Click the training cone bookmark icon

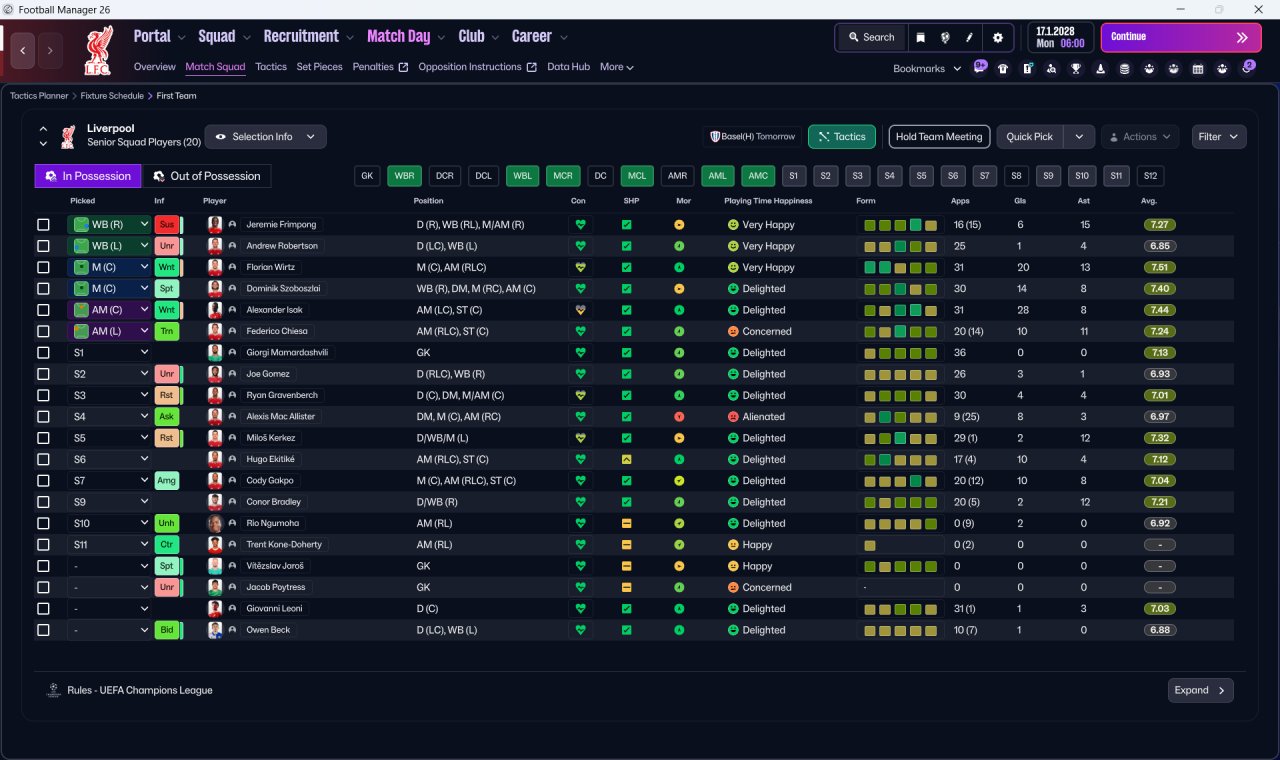(1101, 69)
